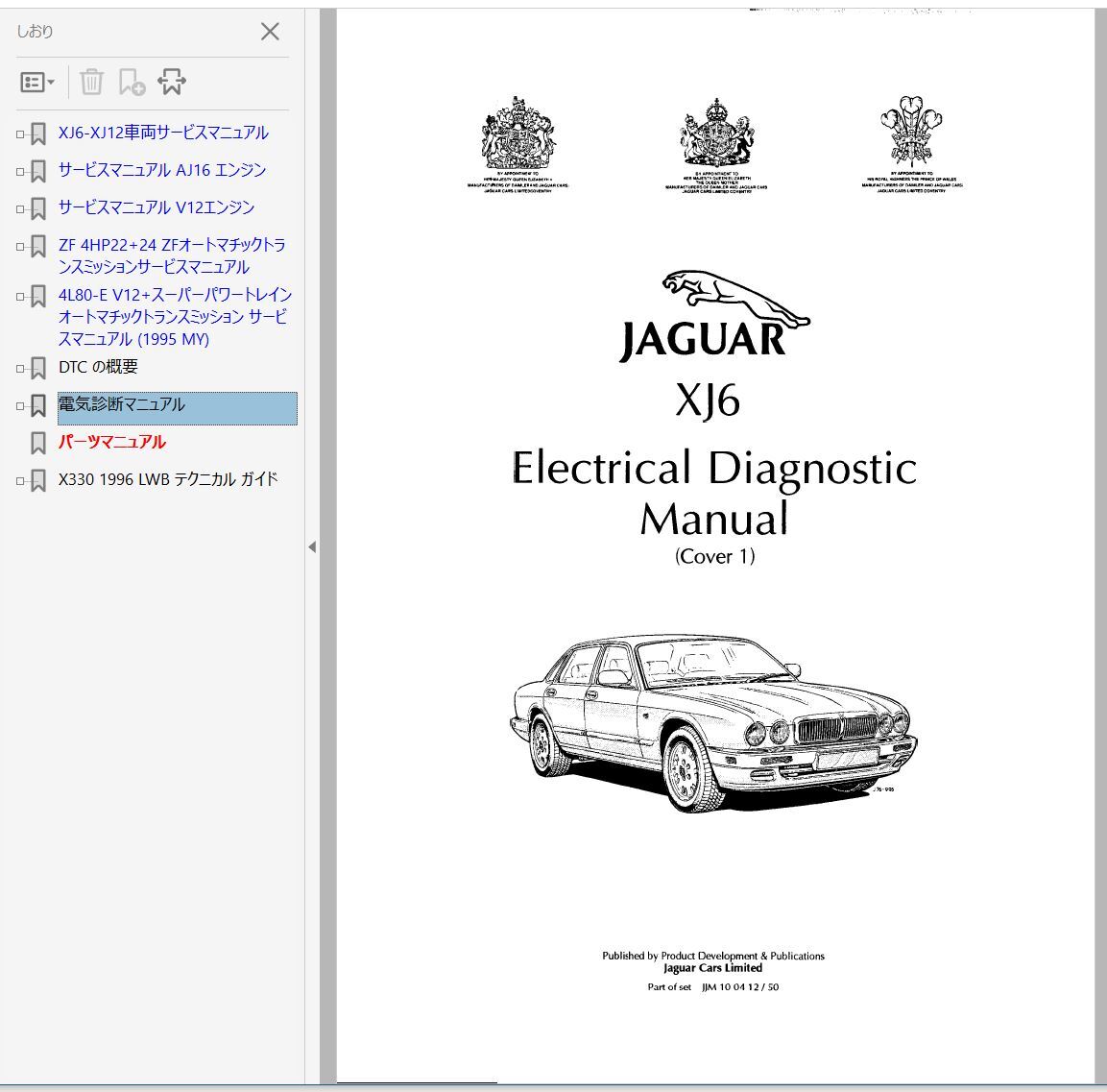Click the add new bookmark icon
This screenshot has width=1107, height=1092.
tap(132, 83)
